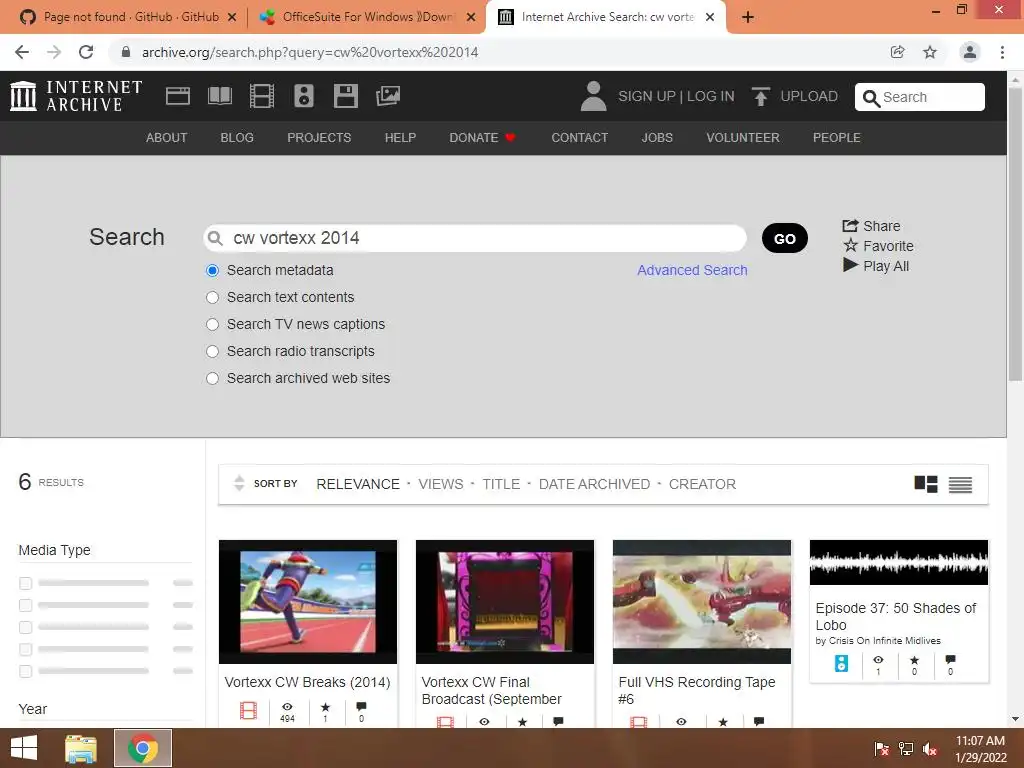Image resolution: width=1024 pixels, height=768 pixels.
Task: Click movie icon under Vortexx CW Breaks
Action: 248,711
